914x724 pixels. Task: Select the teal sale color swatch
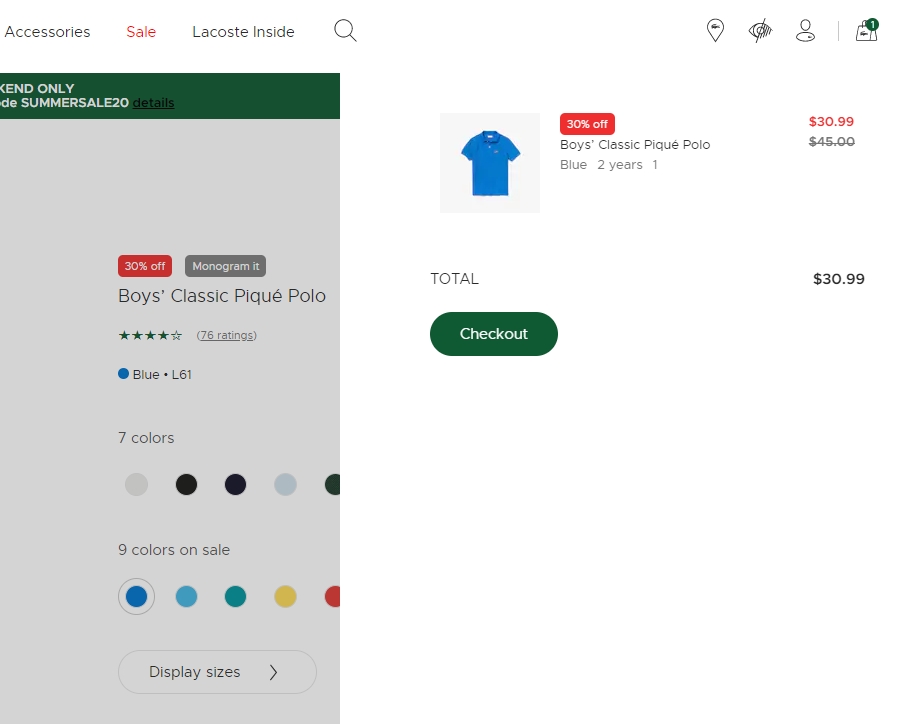coord(235,596)
